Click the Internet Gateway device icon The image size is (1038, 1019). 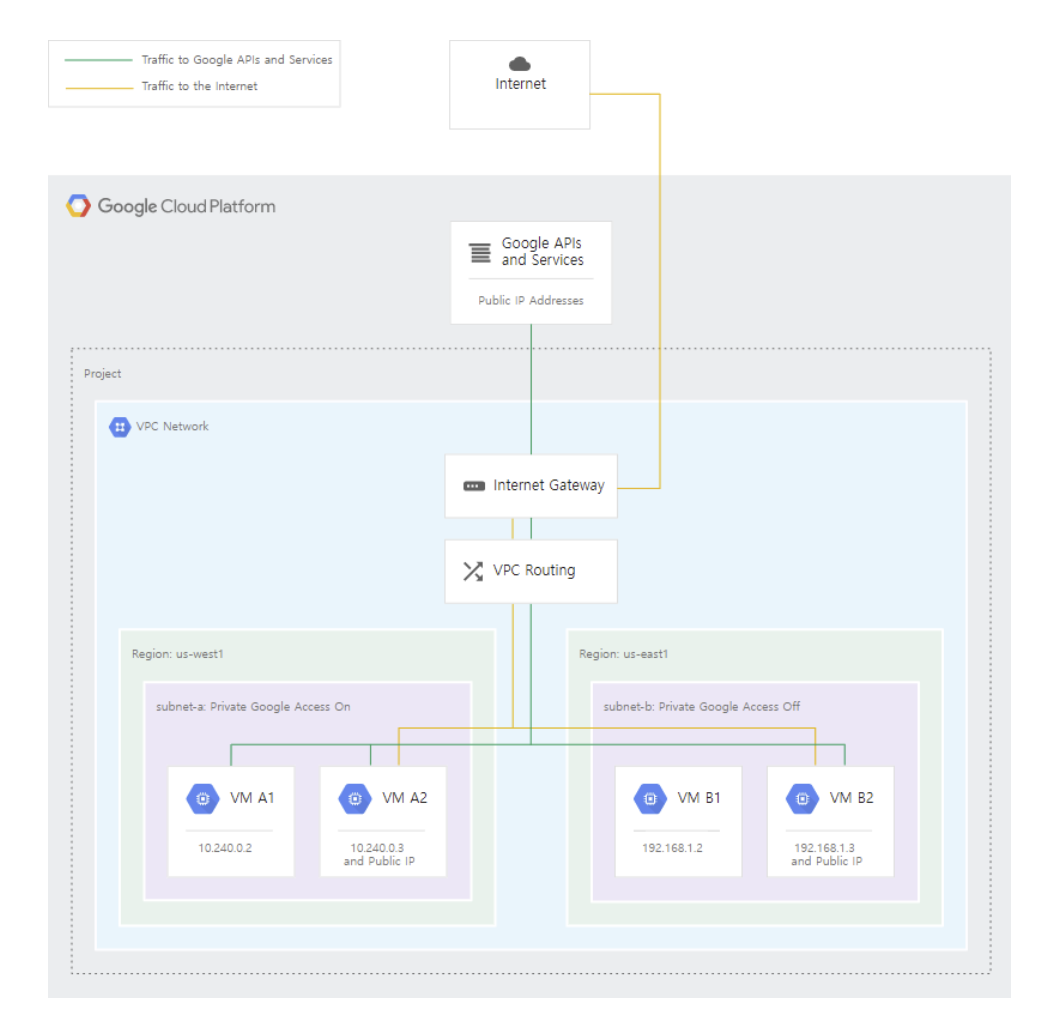pyautogui.click(x=474, y=486)
